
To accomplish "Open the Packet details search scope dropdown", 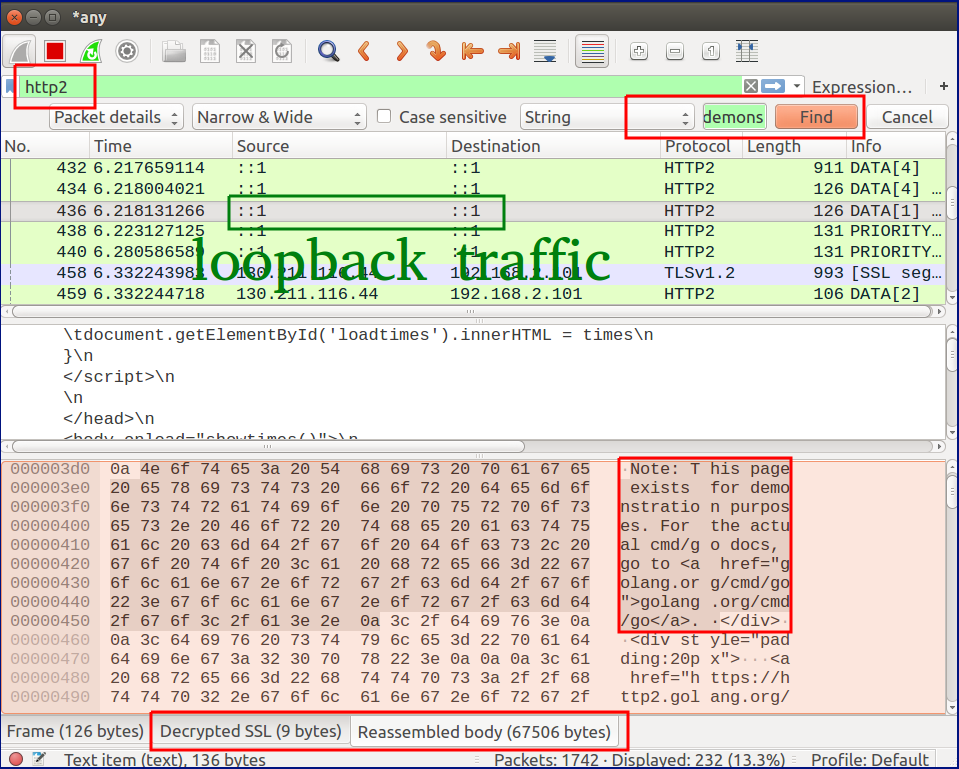I will (116, 117).
